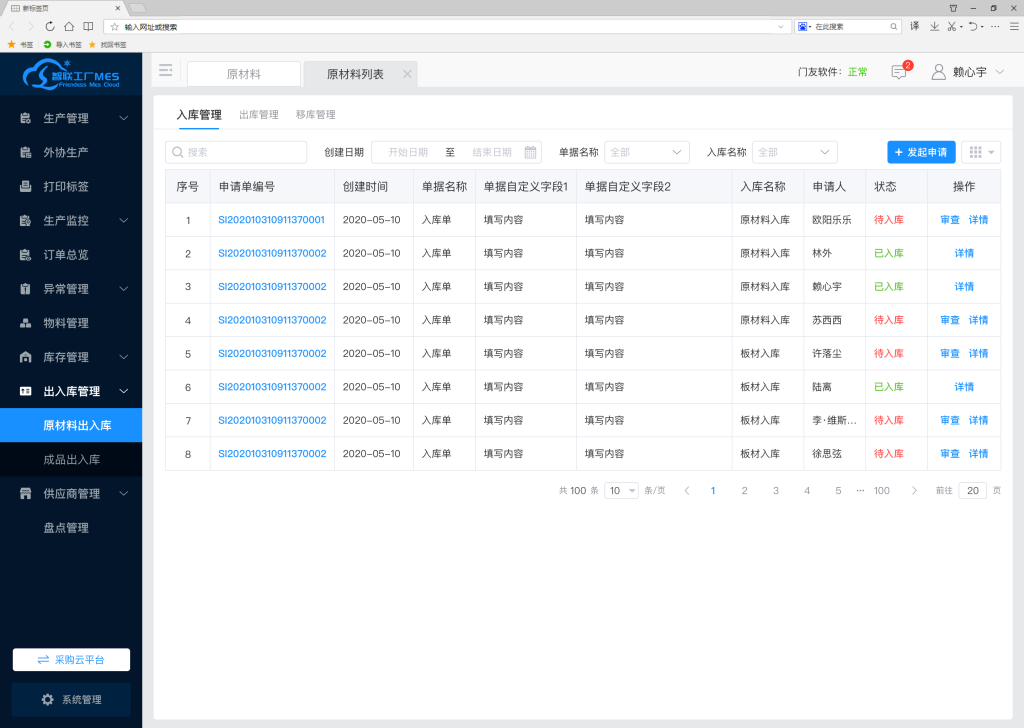Click 详情 for row 6 陆离

click(964, 387)
